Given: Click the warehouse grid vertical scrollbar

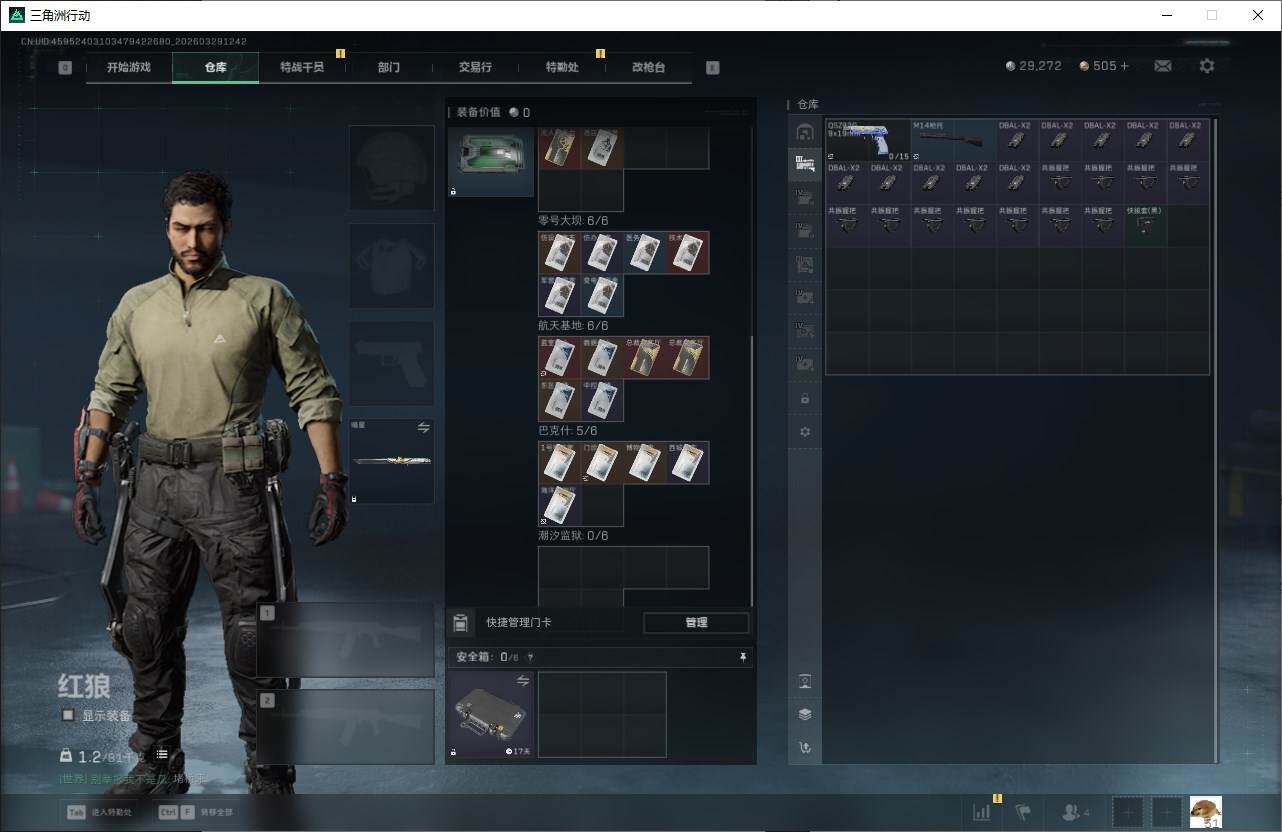Looking at the screenshot, I should point(1216,440).
